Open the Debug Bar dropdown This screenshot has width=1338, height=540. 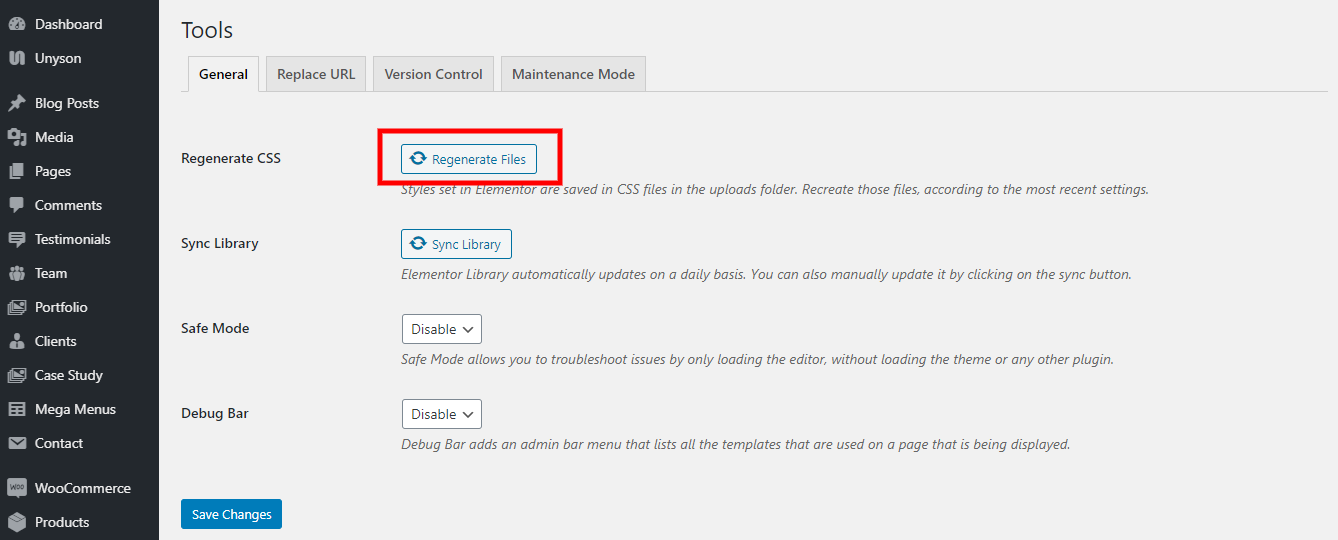pos(441,414)
